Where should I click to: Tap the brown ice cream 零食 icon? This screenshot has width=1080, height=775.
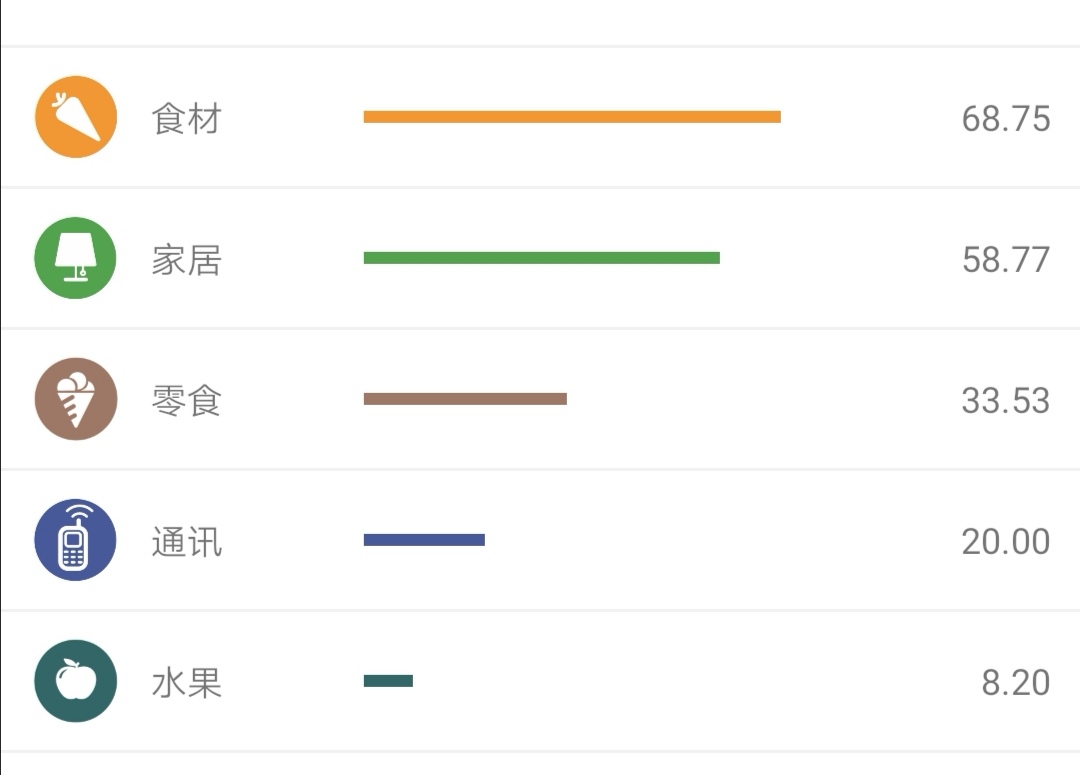(x=76, y=399)
